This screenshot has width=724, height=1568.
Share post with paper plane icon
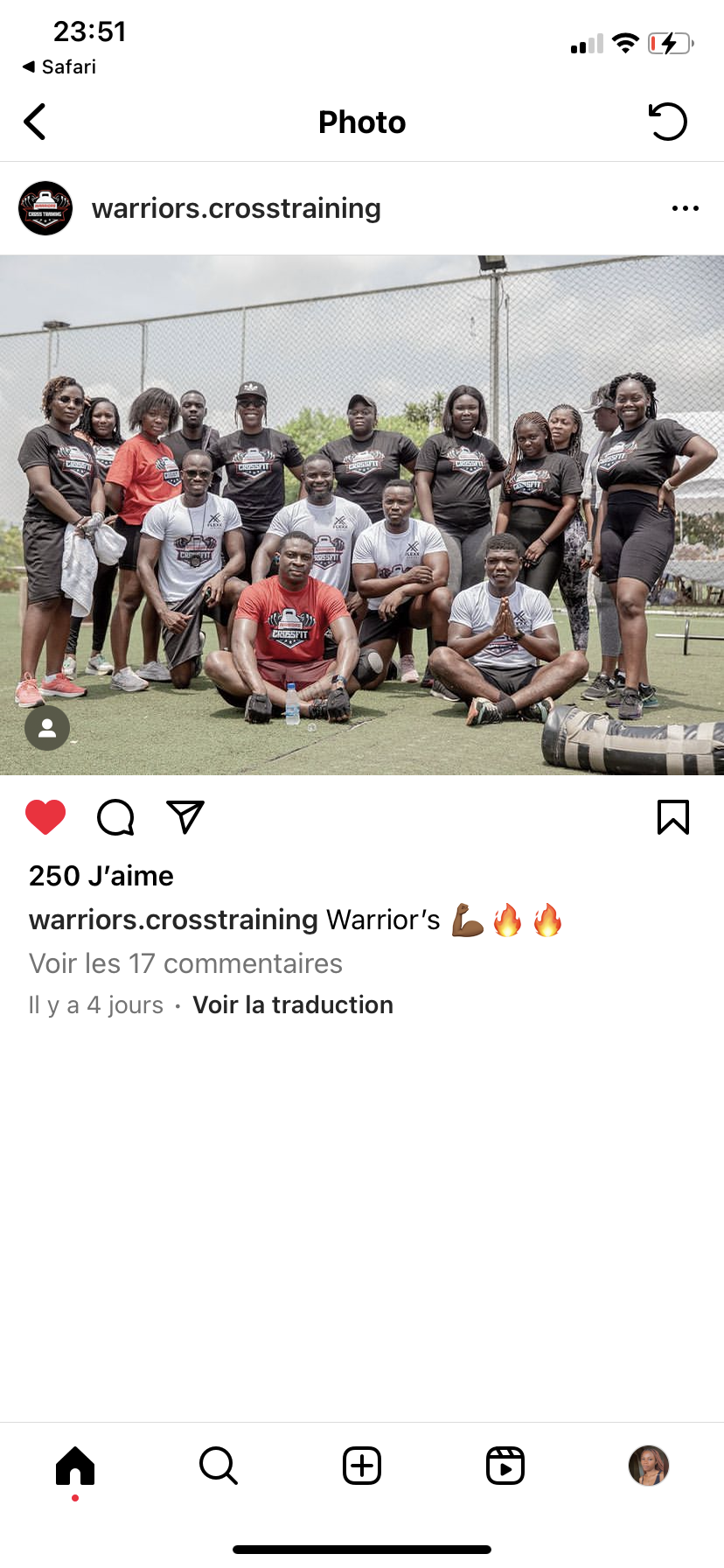click(x=185, y=817)
